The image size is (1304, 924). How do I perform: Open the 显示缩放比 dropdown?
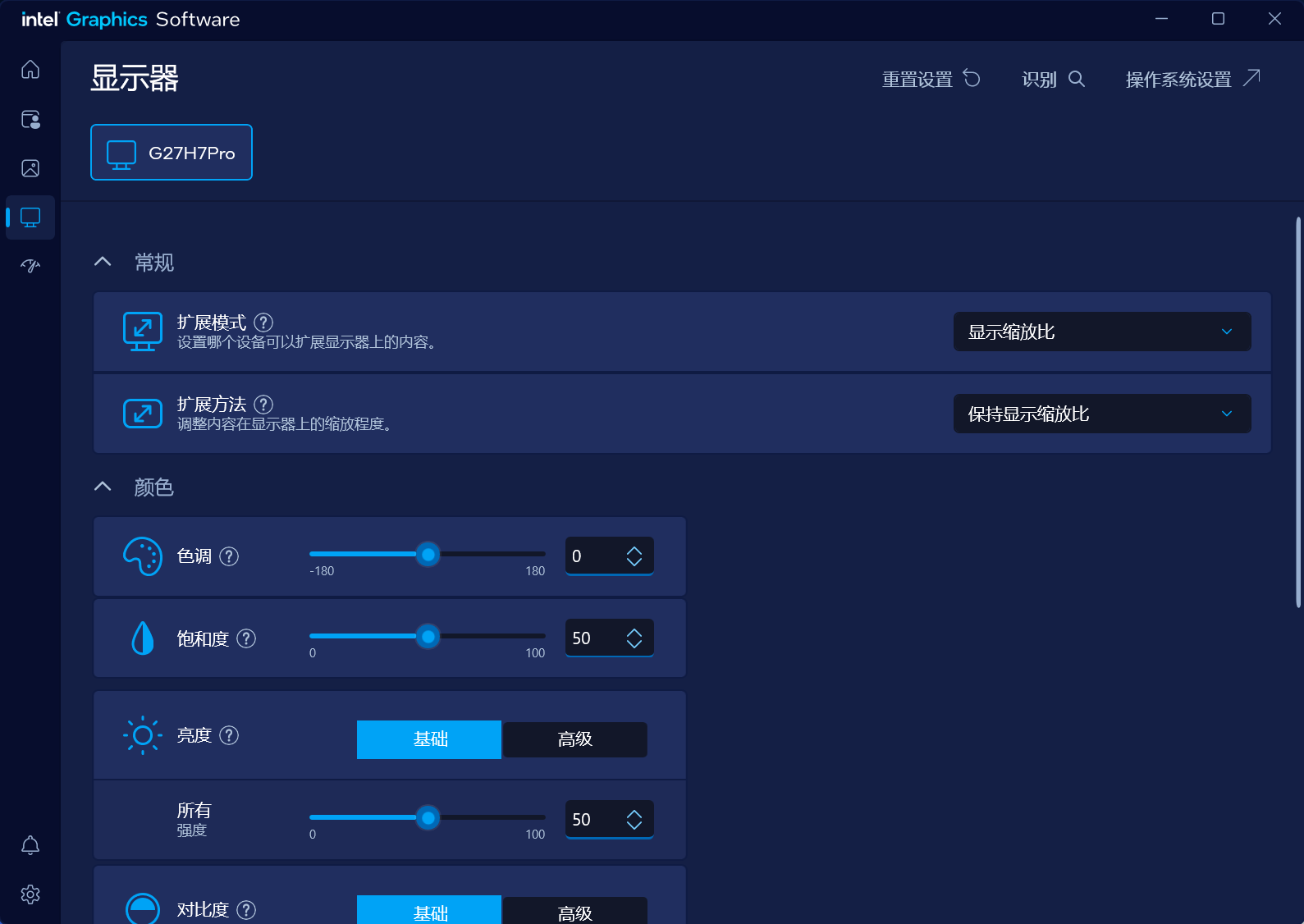(x=1102, y=332)
